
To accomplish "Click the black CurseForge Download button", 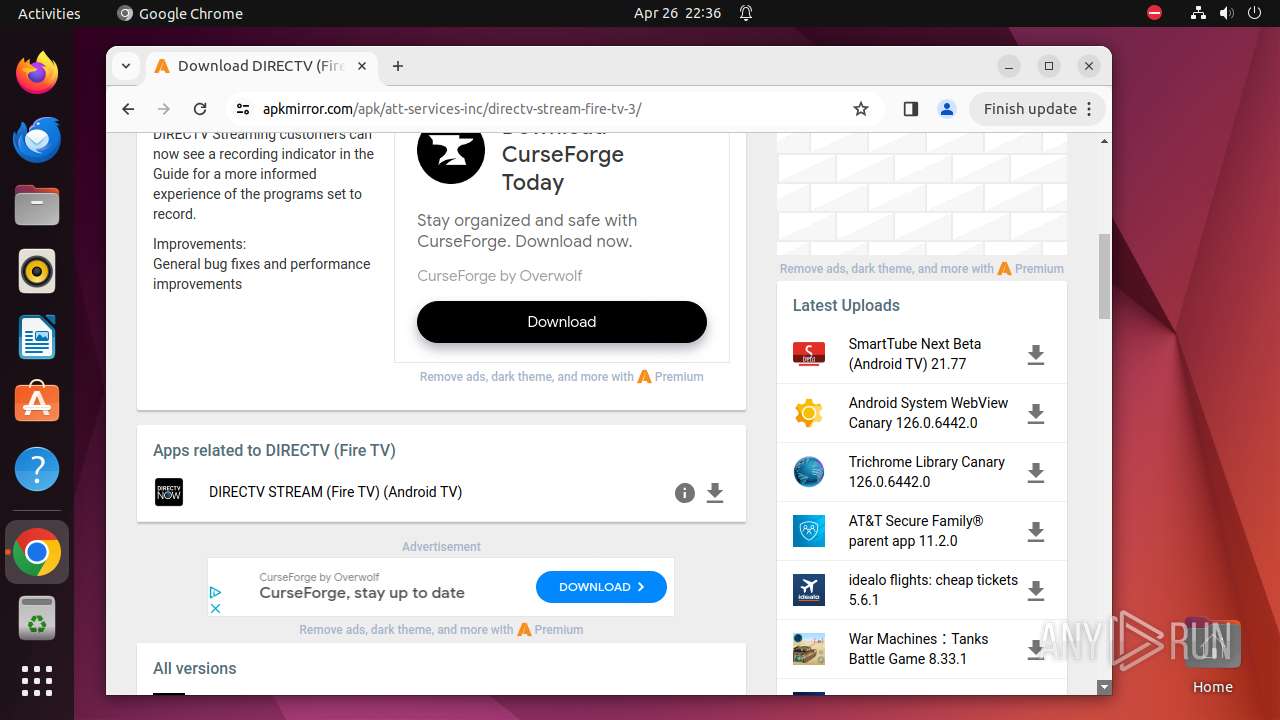I will (562, 322).
